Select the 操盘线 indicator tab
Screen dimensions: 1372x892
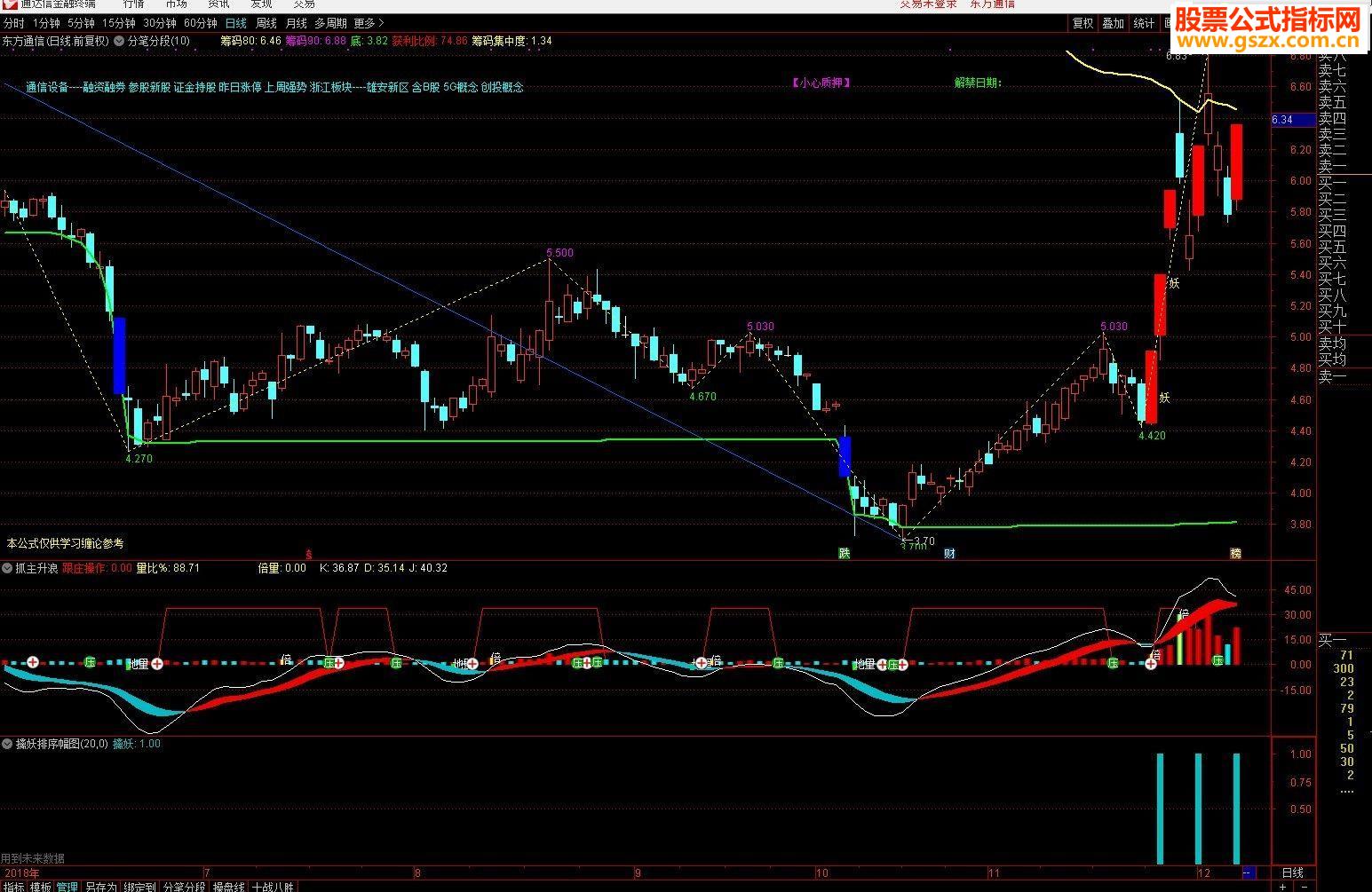click(x=228, y=886)
